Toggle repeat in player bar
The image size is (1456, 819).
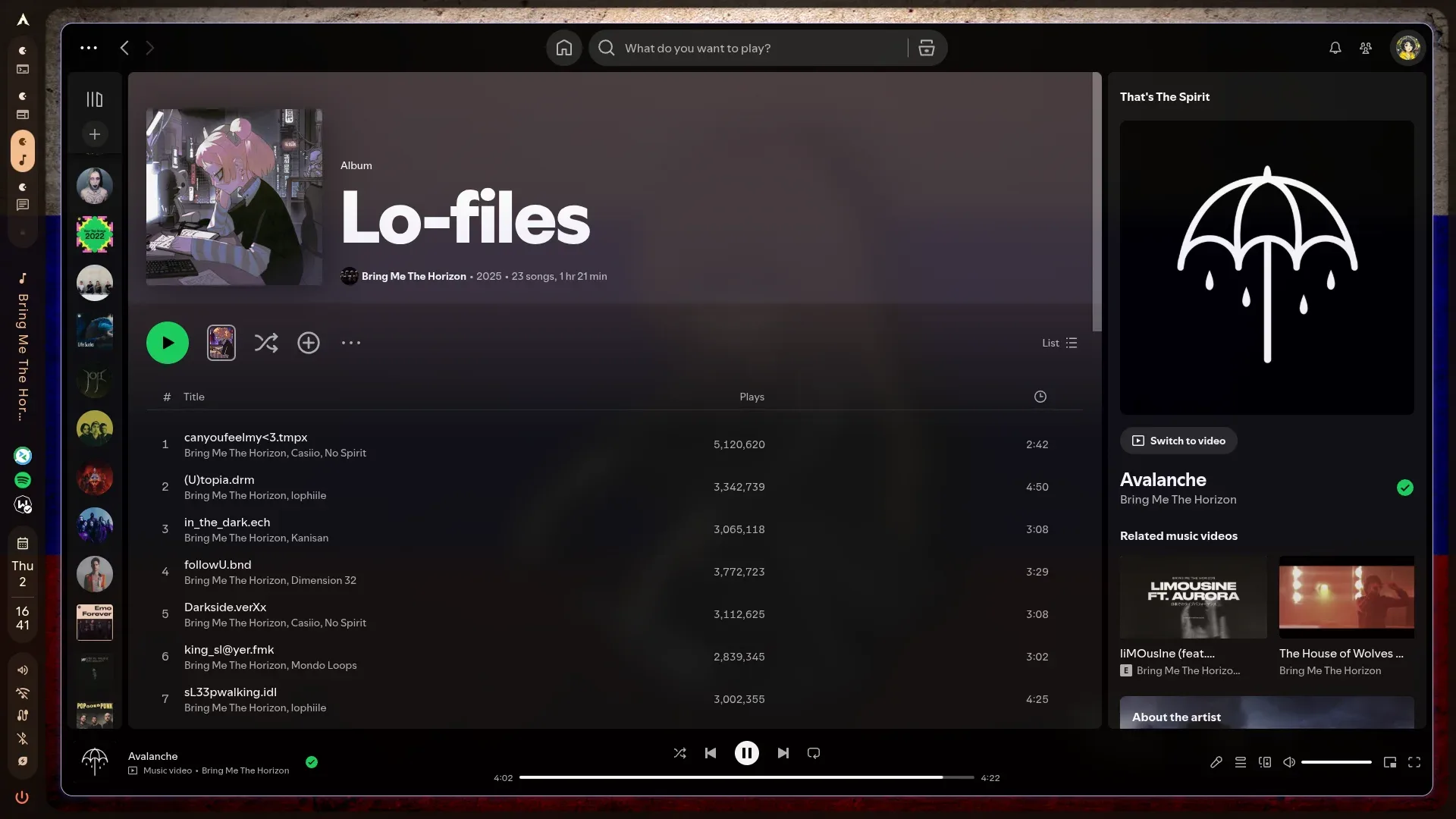[x=814, y=753]
